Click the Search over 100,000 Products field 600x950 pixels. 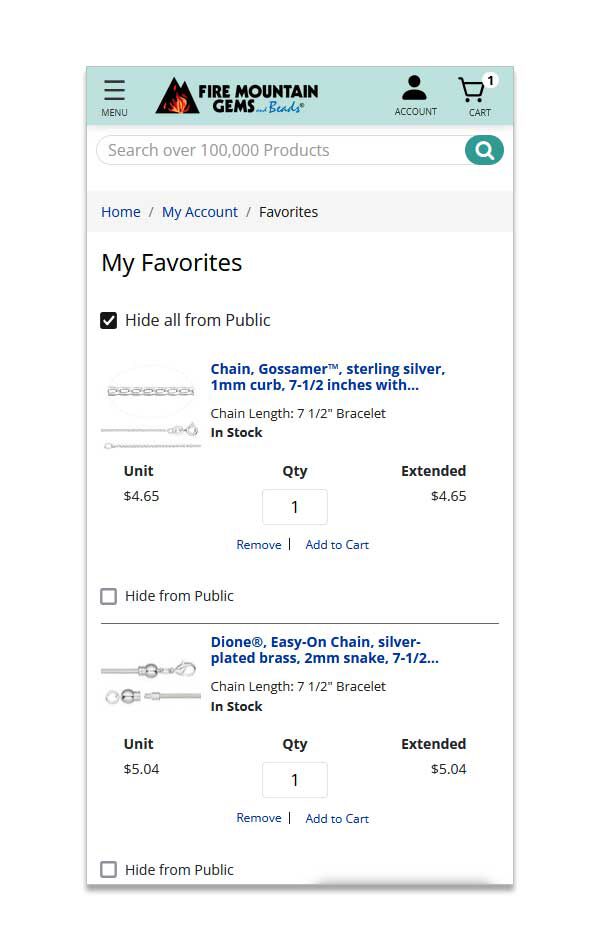coord(281,150)
